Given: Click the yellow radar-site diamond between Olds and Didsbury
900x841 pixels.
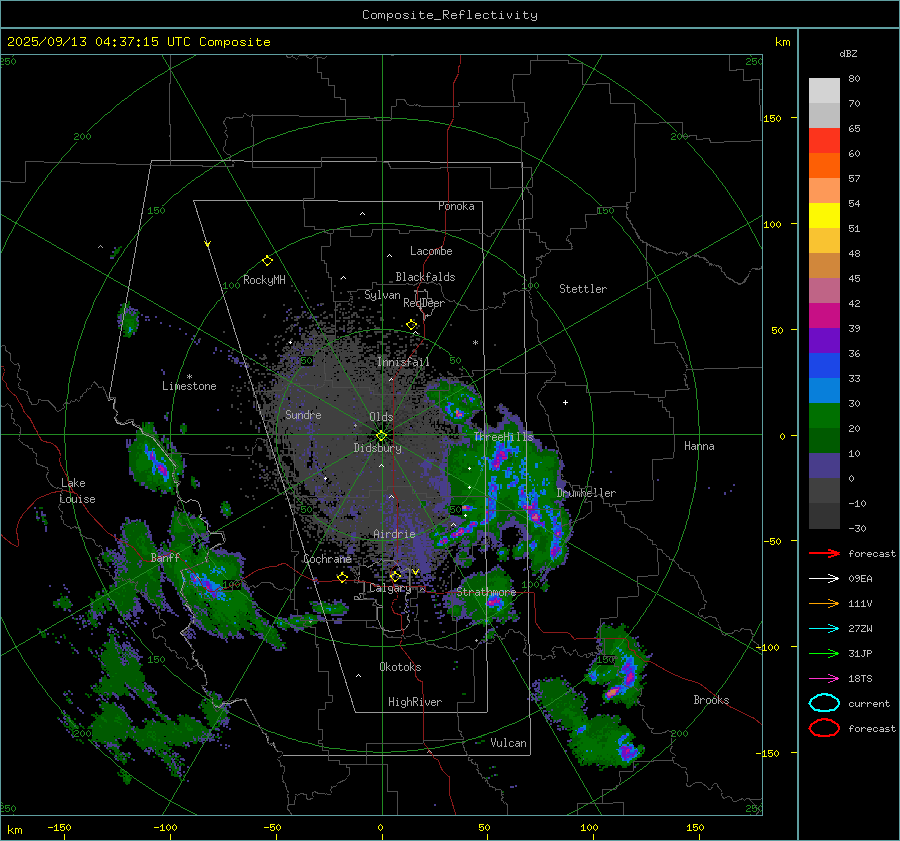Looking at the screenshot, I should coord(381,436).
